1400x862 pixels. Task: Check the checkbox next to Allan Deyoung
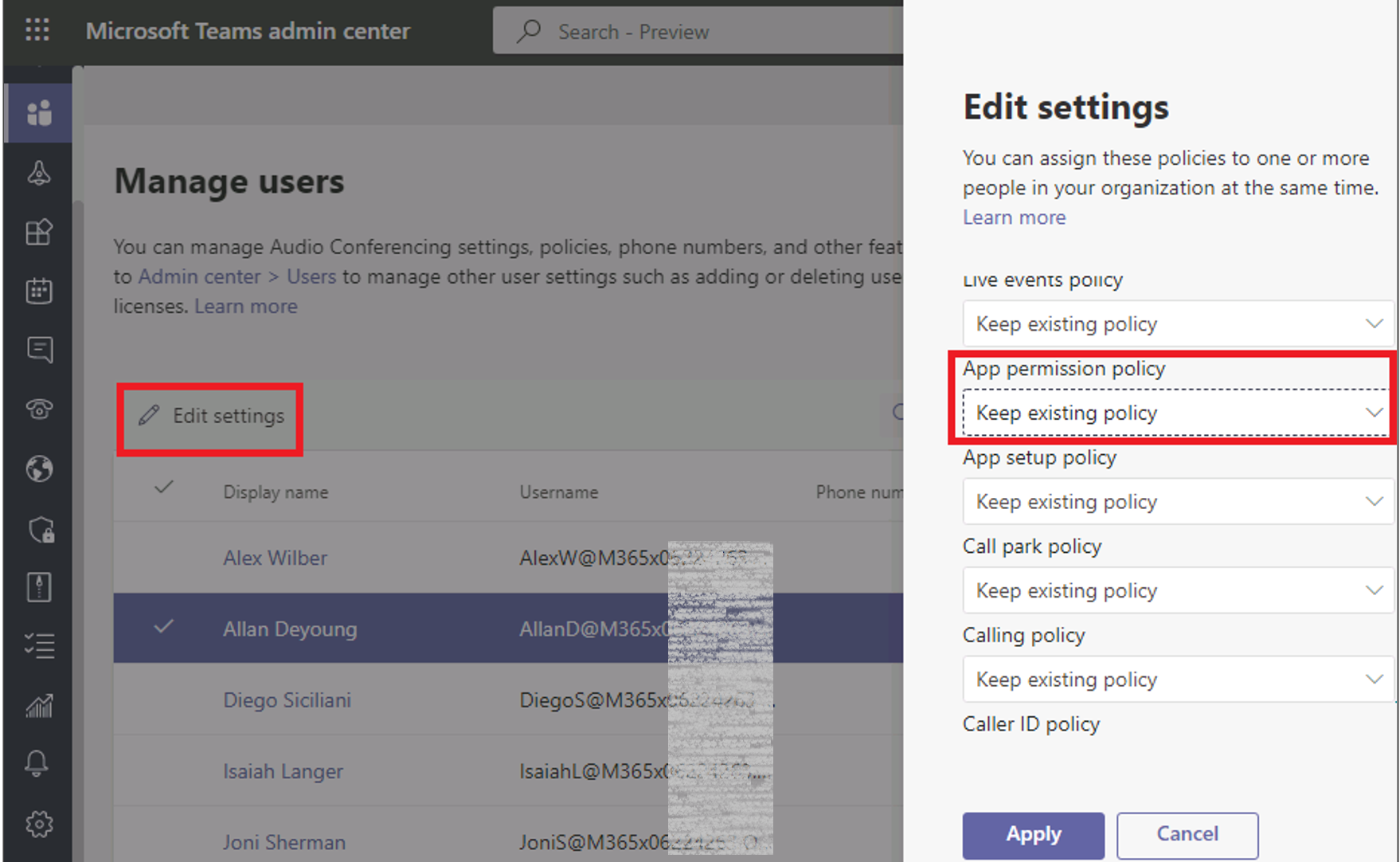pos(162,629)
